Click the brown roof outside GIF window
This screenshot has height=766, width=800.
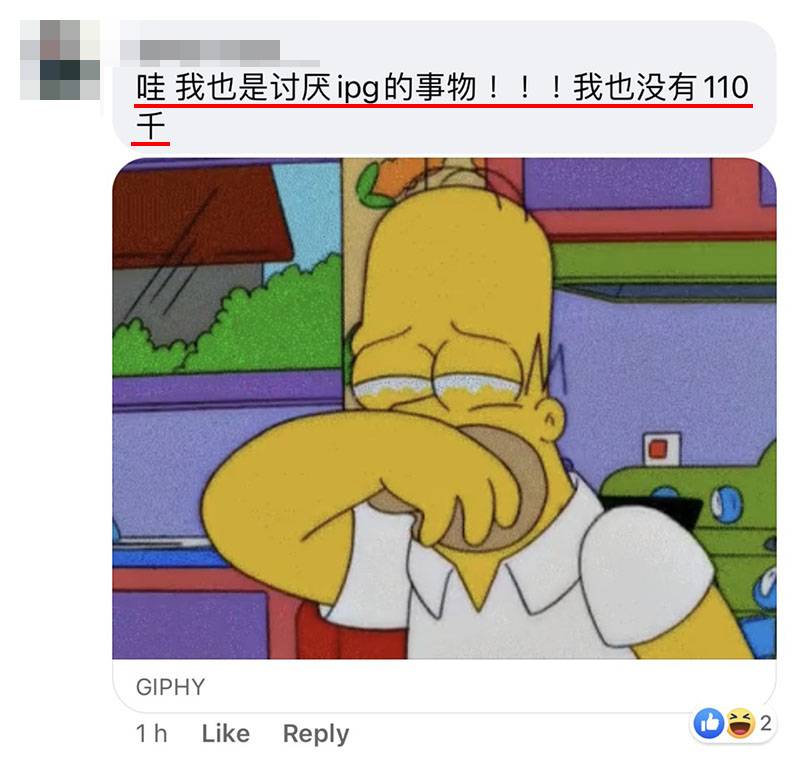click(202, 214)
